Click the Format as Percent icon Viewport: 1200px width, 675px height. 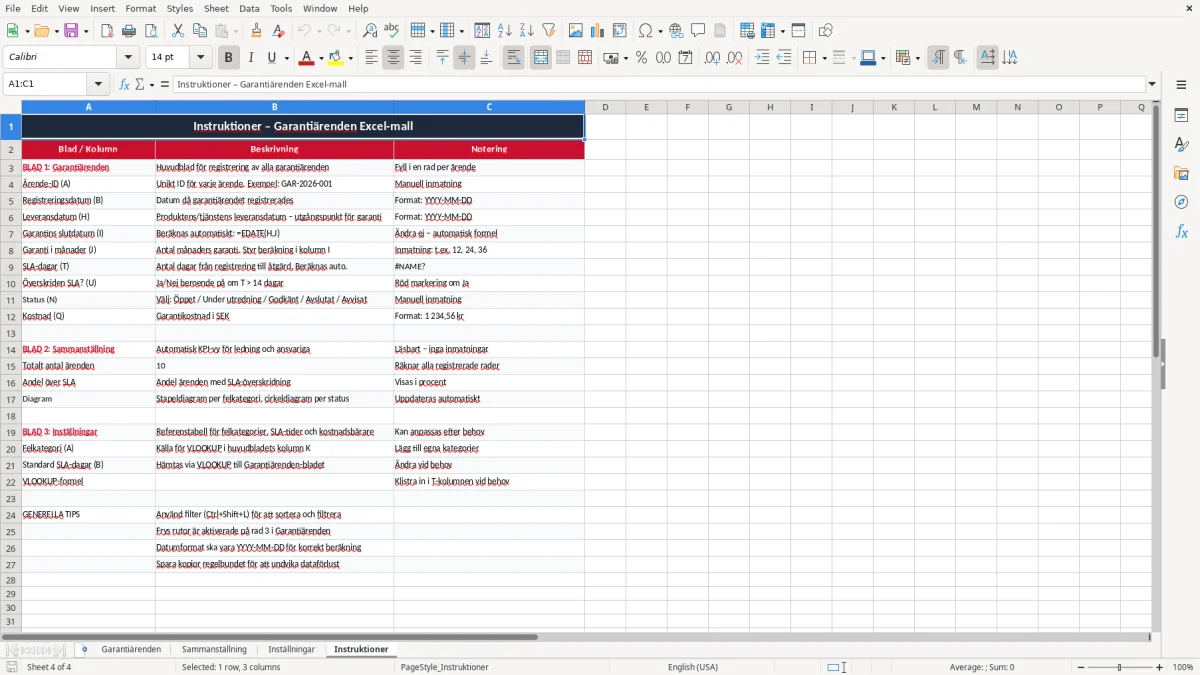tap(641, 58)
